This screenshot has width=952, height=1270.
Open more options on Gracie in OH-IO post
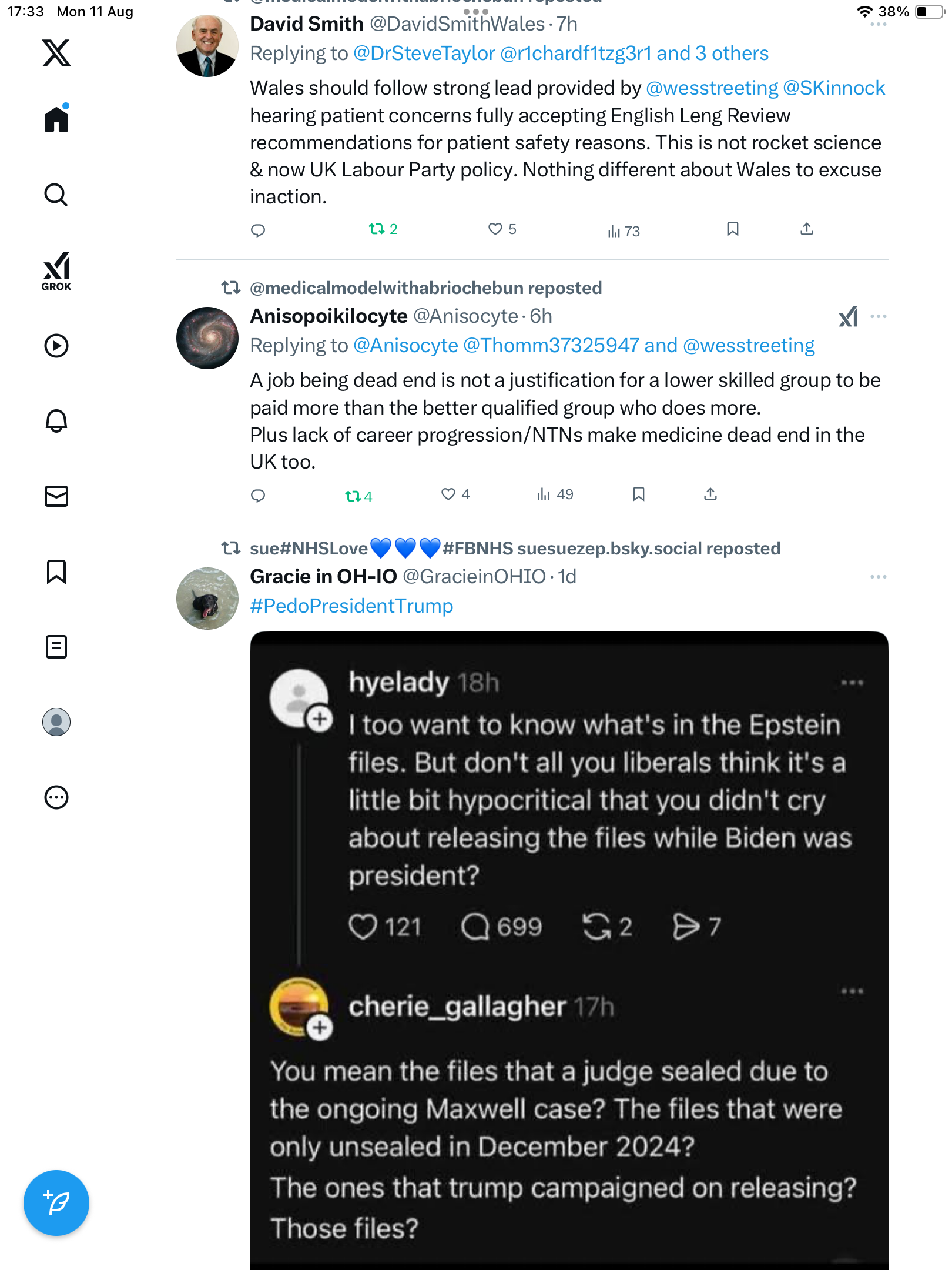coord(878,577)
